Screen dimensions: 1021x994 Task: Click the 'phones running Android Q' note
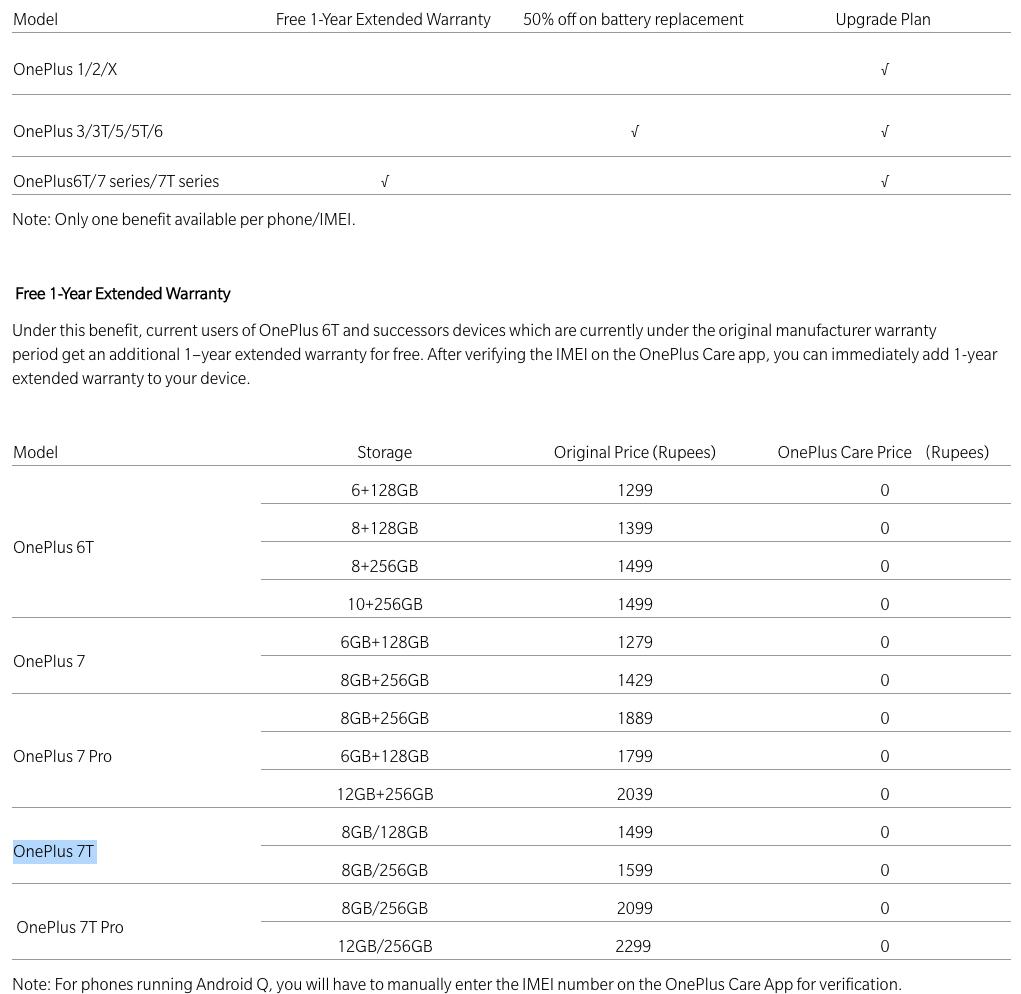pyautogui.click(x=457, y=984)
